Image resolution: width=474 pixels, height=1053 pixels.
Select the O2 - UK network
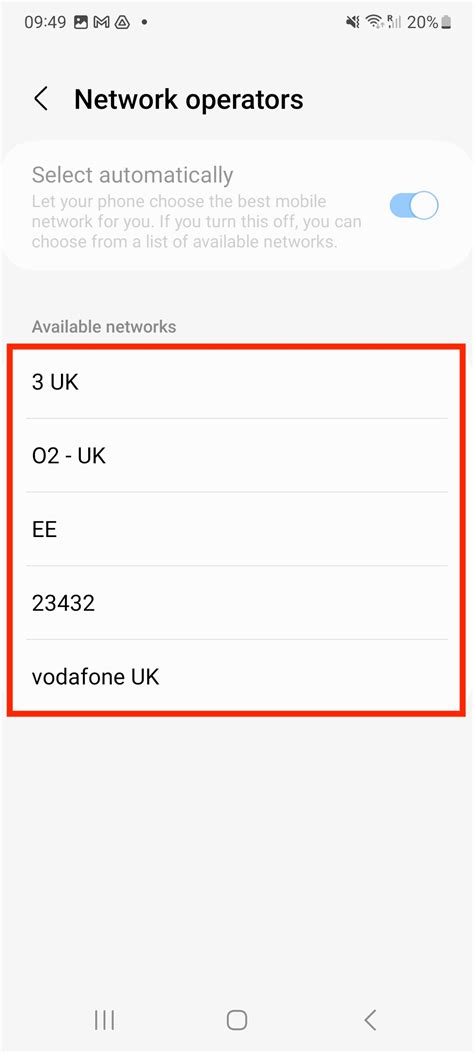coord(236,455)
